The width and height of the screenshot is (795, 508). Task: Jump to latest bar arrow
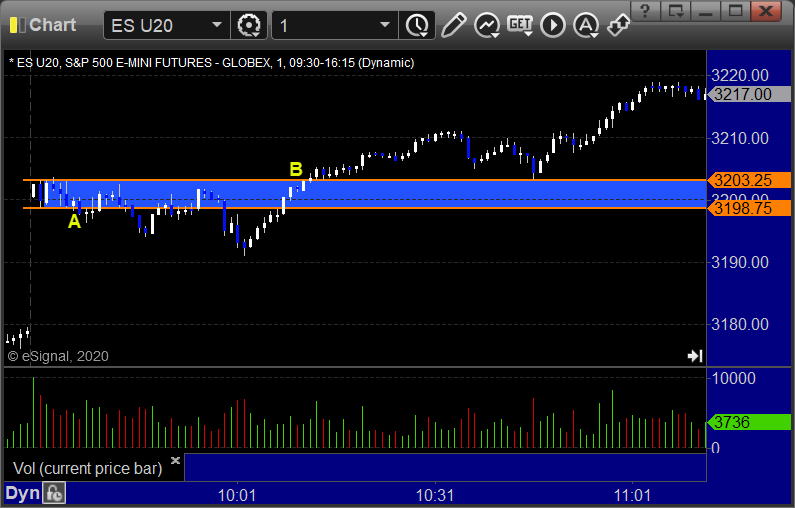[695, 356]
